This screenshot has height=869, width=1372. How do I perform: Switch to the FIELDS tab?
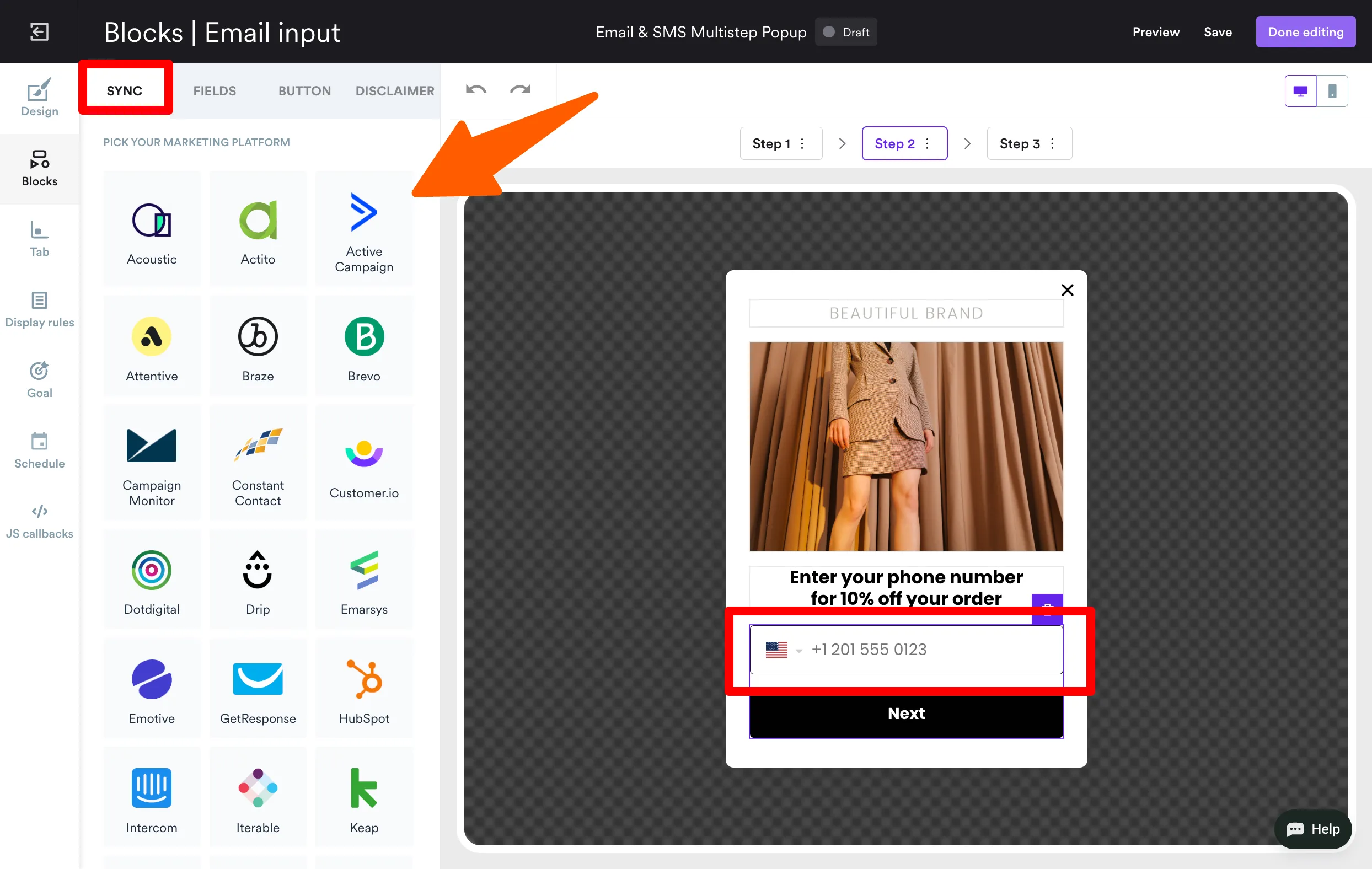coord(214,91)
